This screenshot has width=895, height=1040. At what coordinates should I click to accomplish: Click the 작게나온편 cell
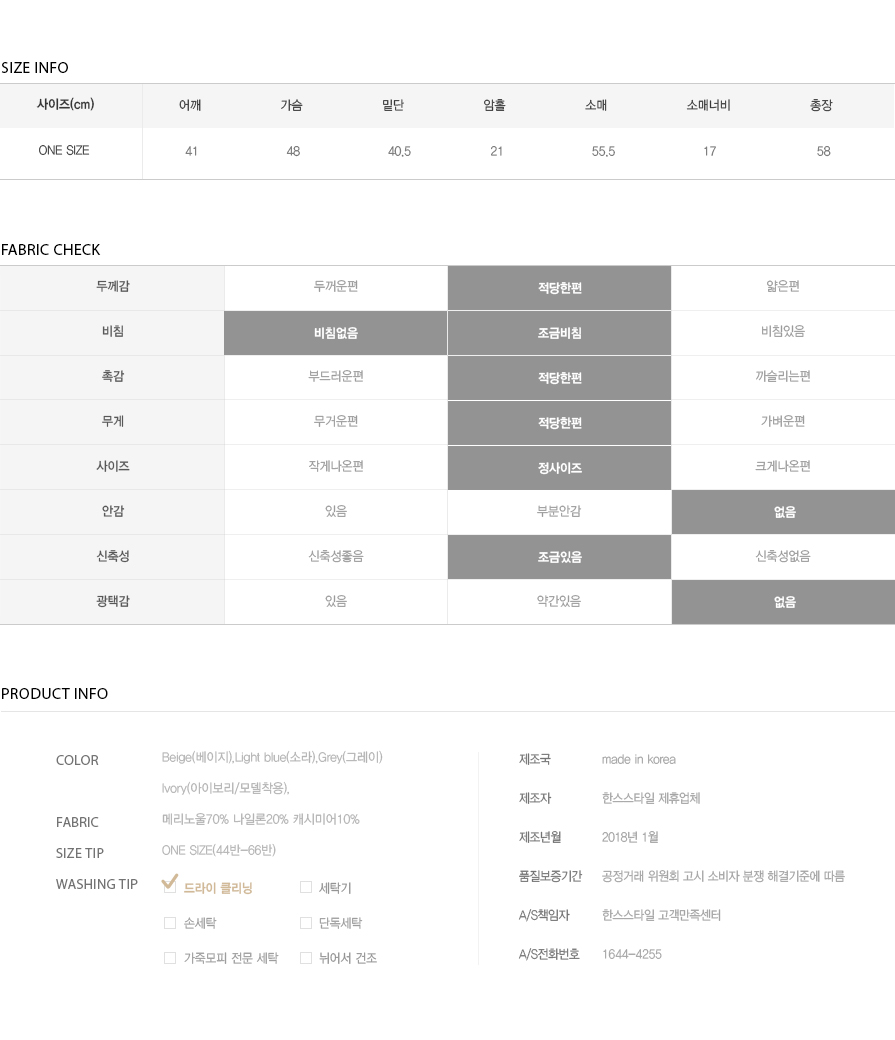click(336, 467)
